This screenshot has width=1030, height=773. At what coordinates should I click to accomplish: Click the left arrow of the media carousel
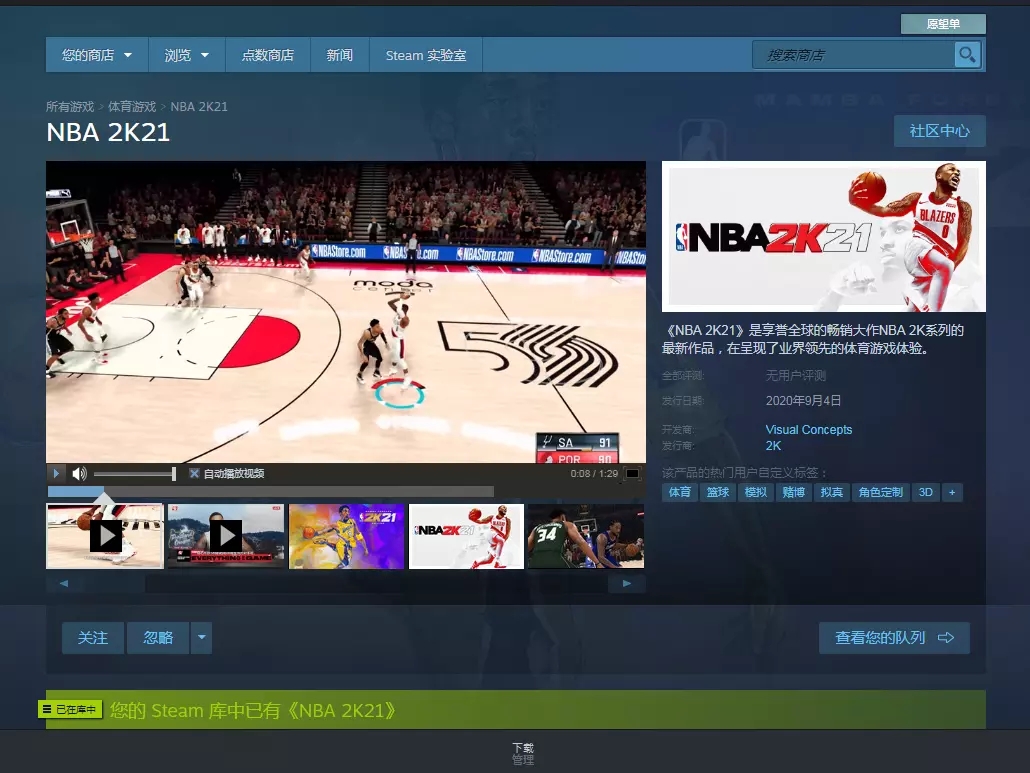tap(63, 583)
